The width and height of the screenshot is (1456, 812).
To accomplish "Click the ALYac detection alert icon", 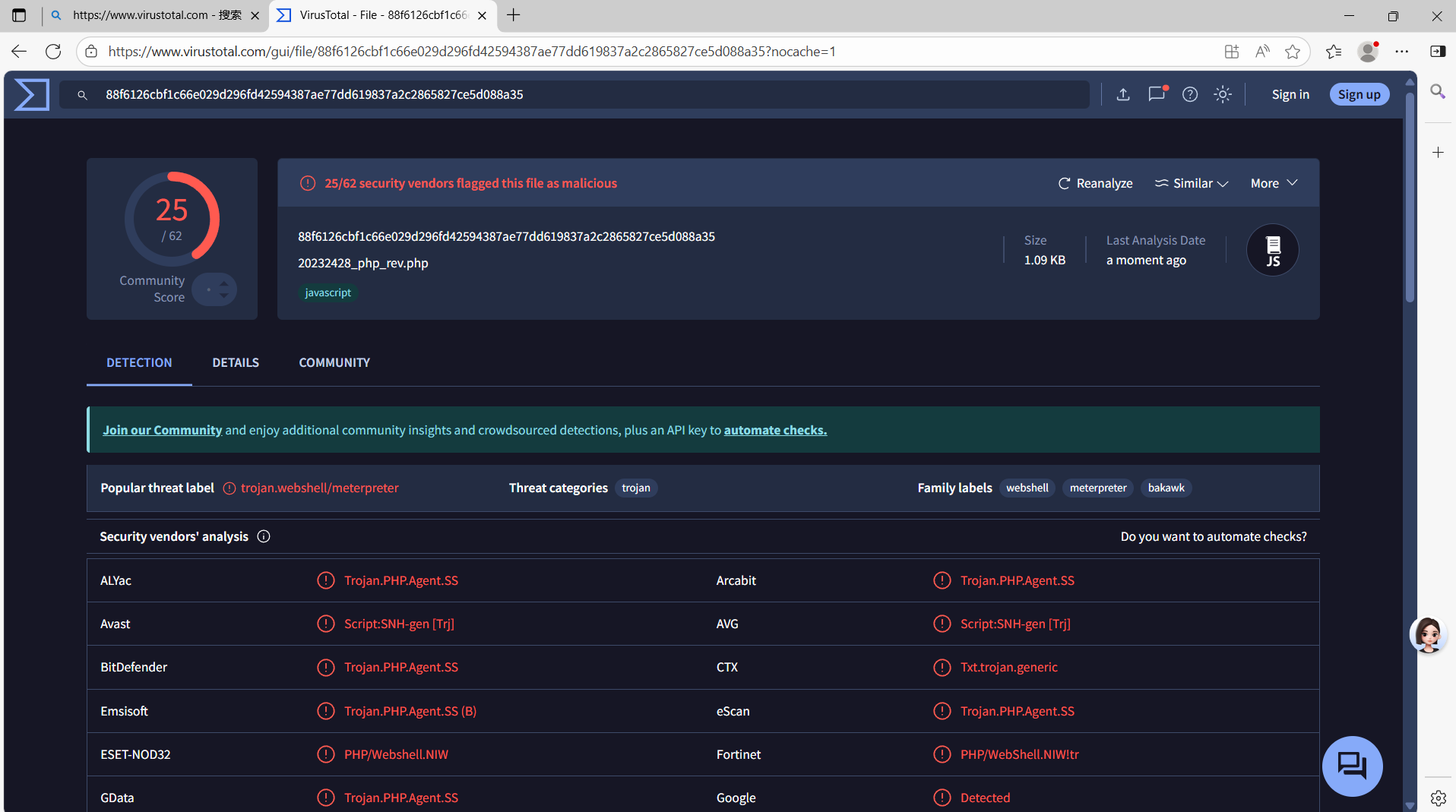I will (325, 581).
